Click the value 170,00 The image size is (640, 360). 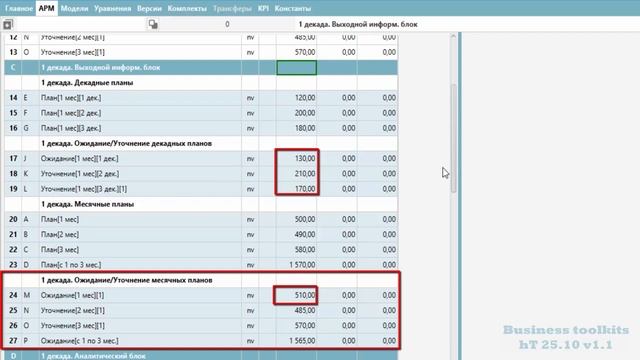[x=305, y=189]
